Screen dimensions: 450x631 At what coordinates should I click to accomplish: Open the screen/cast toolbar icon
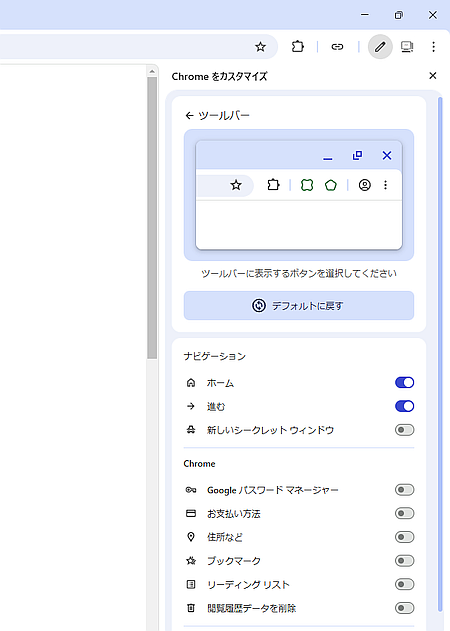pyautogui.click(x=407, y=47)
